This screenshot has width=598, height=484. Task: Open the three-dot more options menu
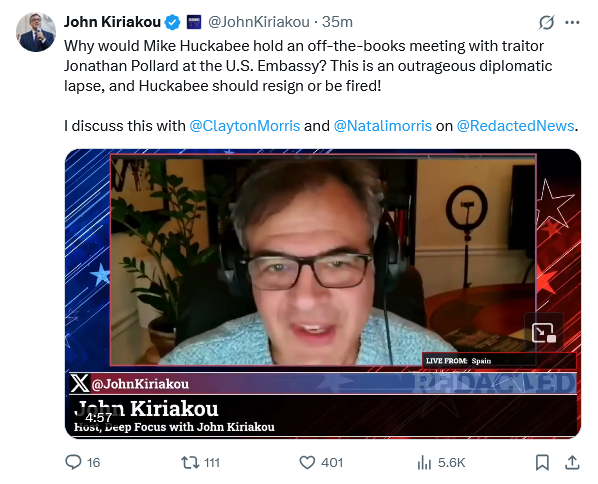point(572,23)
